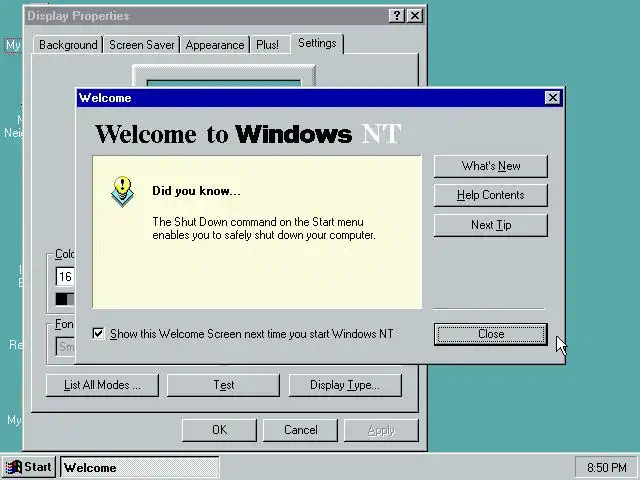640x480 pixels.
Task: Click the Test button in Display Properties
Action: tap(223, 385)
